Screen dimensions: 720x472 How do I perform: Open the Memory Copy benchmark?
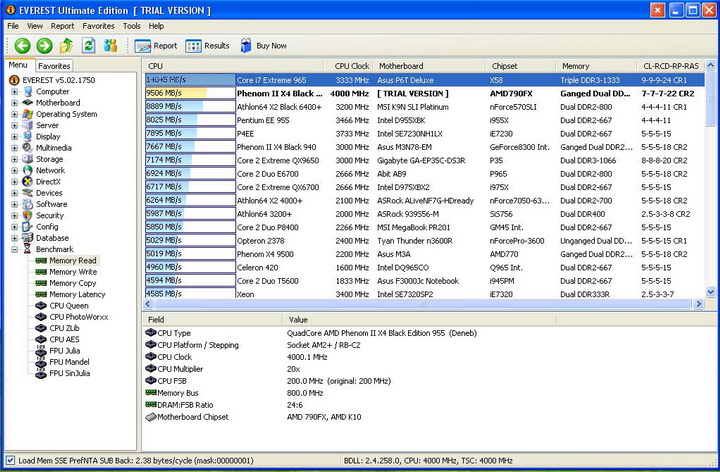73,283
